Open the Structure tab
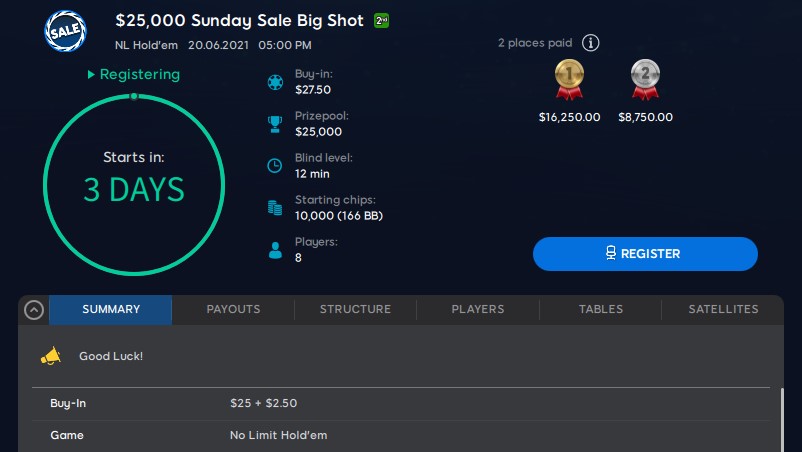802x452 pixels. 355,310
